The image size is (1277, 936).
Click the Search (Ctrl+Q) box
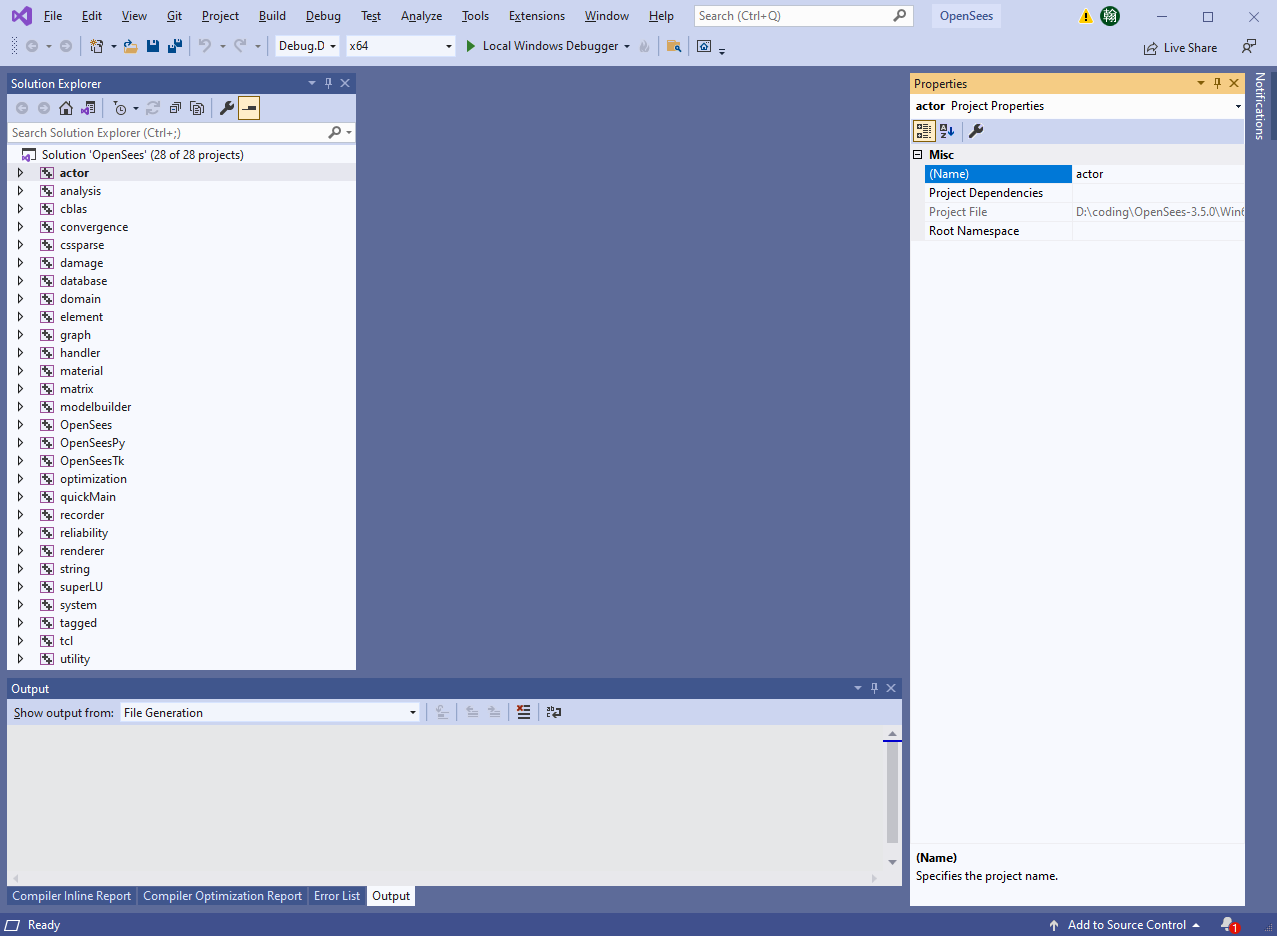click(803, 16)
